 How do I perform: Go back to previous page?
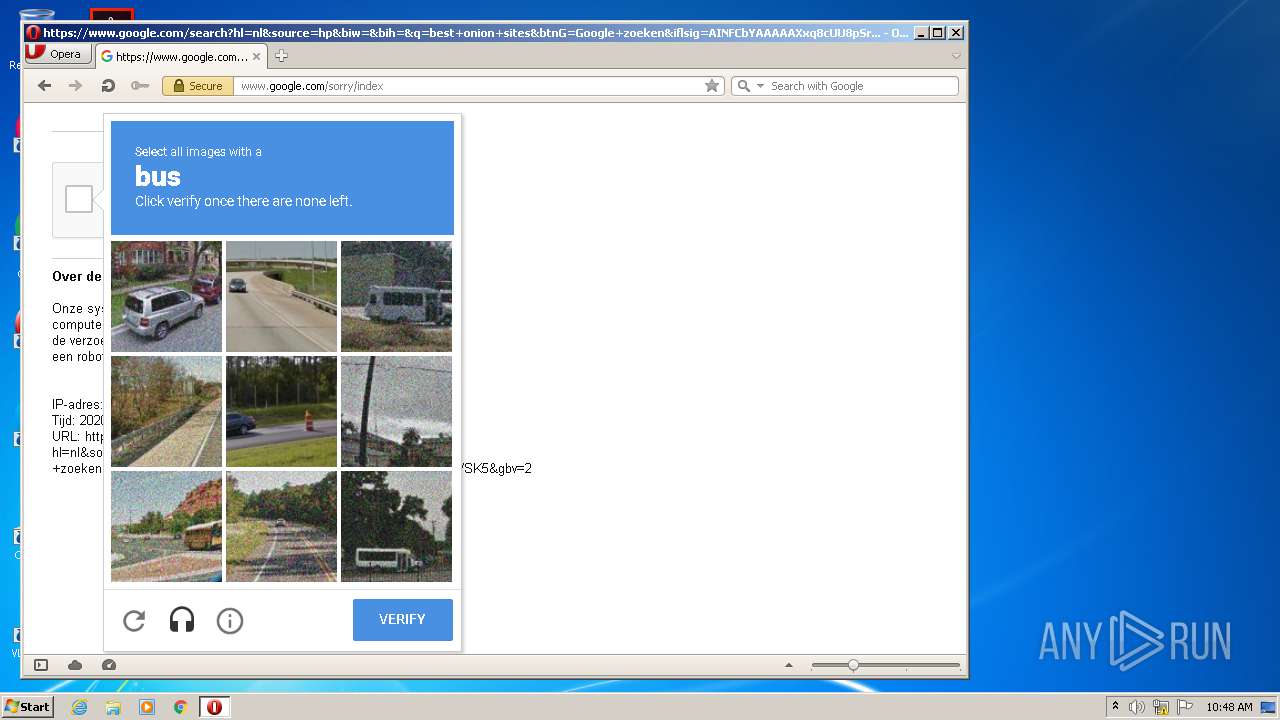tap(44, 86)
